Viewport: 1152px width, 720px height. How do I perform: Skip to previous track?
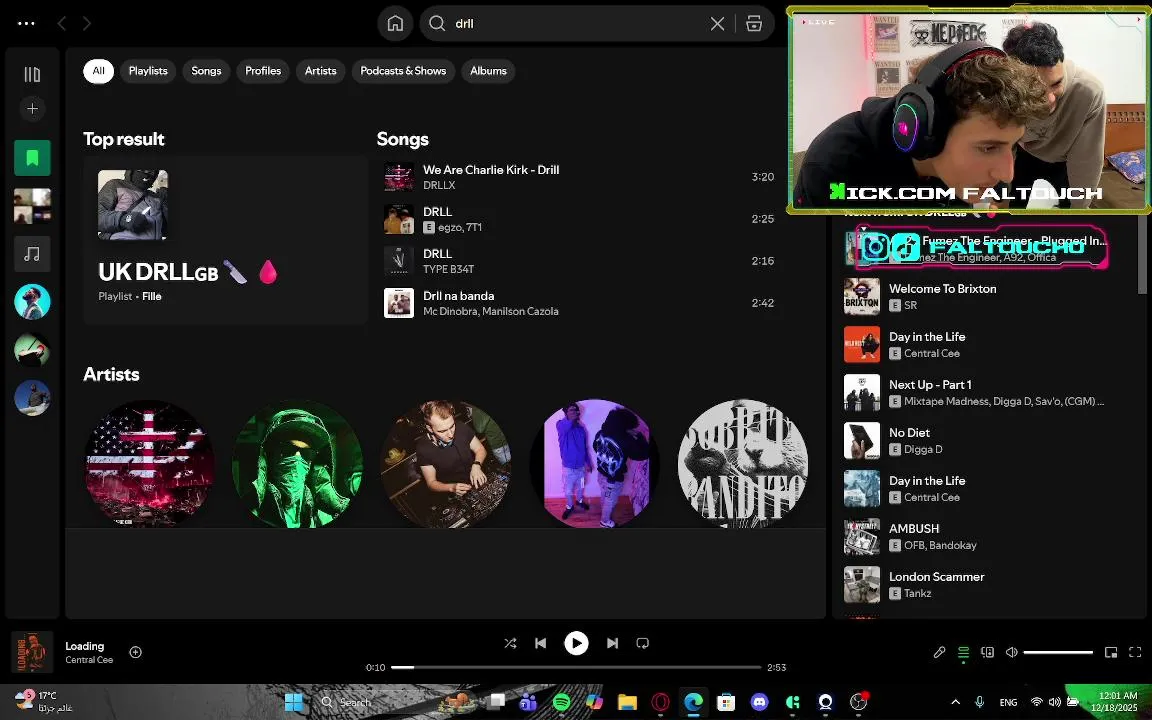click(x=541, y=643)
